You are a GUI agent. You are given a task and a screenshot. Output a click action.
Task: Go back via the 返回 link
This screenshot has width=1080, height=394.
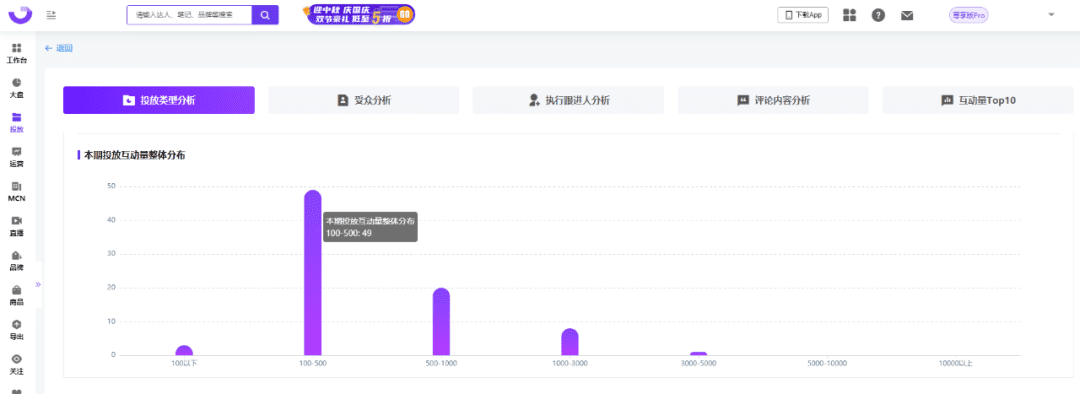(x=59, y=48)
